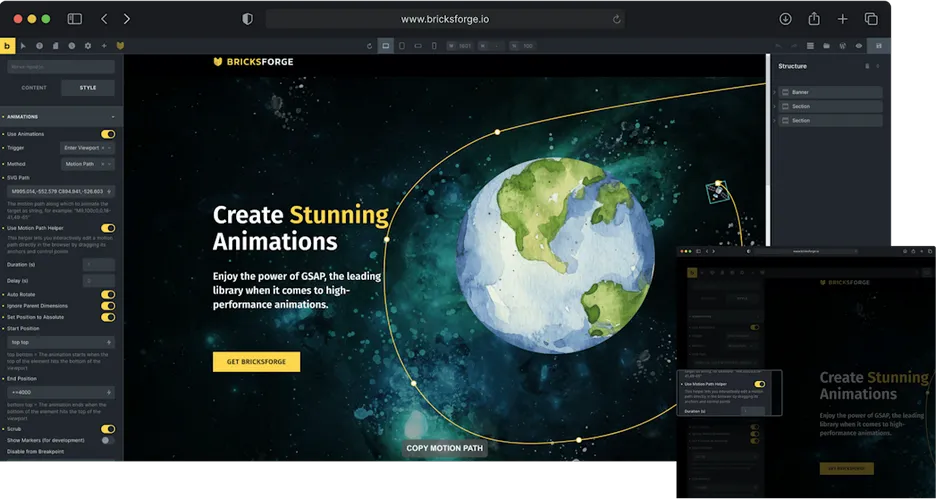Select the desktop breakpoint icon
This screenshot has width=936, height=500.
(x=386, y=46)
